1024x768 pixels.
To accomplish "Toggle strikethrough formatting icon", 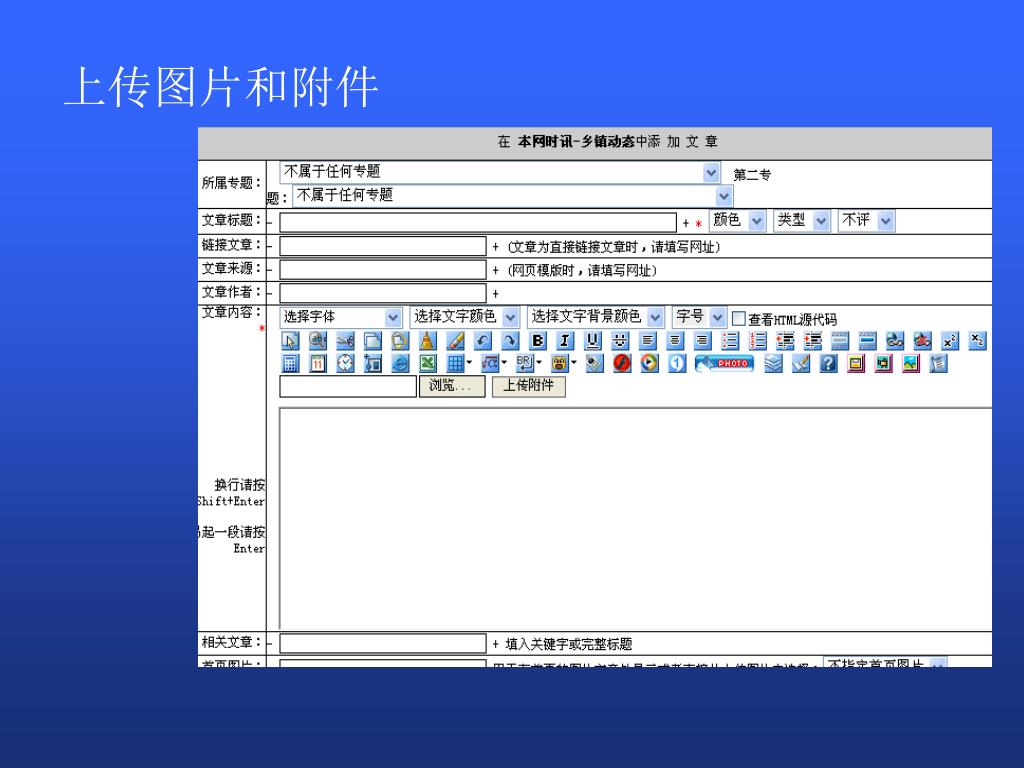I will [620, 340].
